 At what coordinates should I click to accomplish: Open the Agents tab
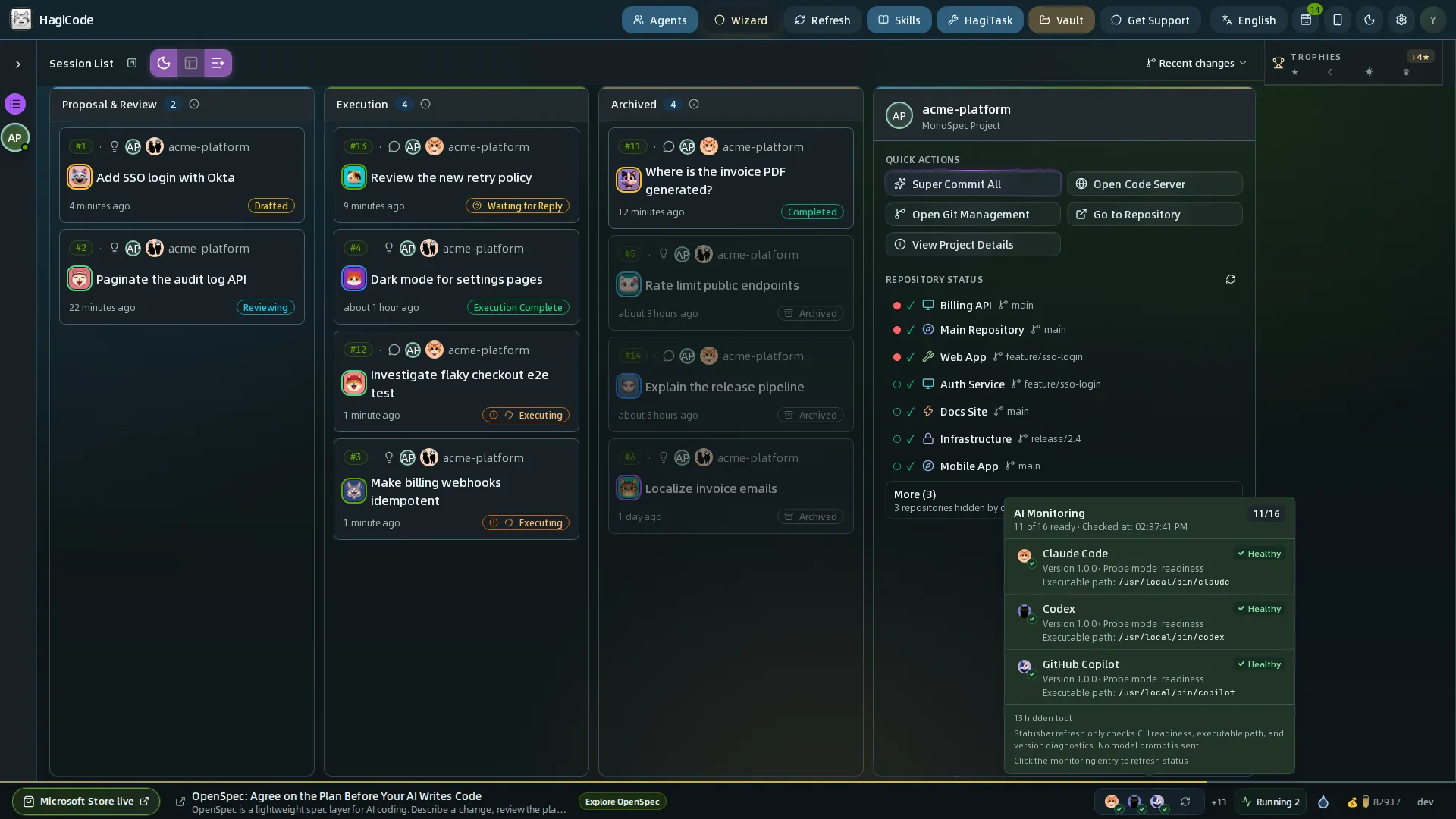(x=660, y=20)
